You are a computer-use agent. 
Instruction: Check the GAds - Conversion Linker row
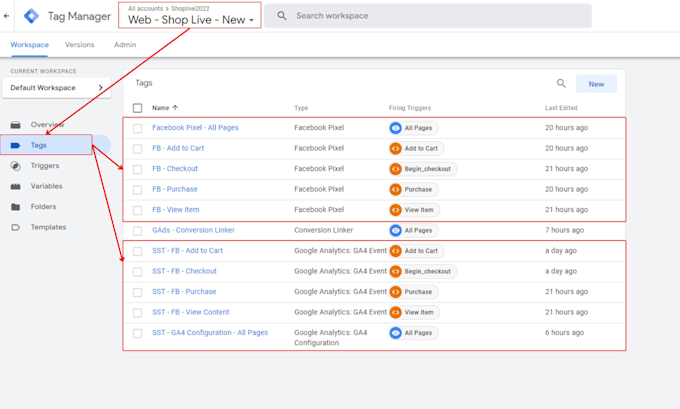click(137, 231)
